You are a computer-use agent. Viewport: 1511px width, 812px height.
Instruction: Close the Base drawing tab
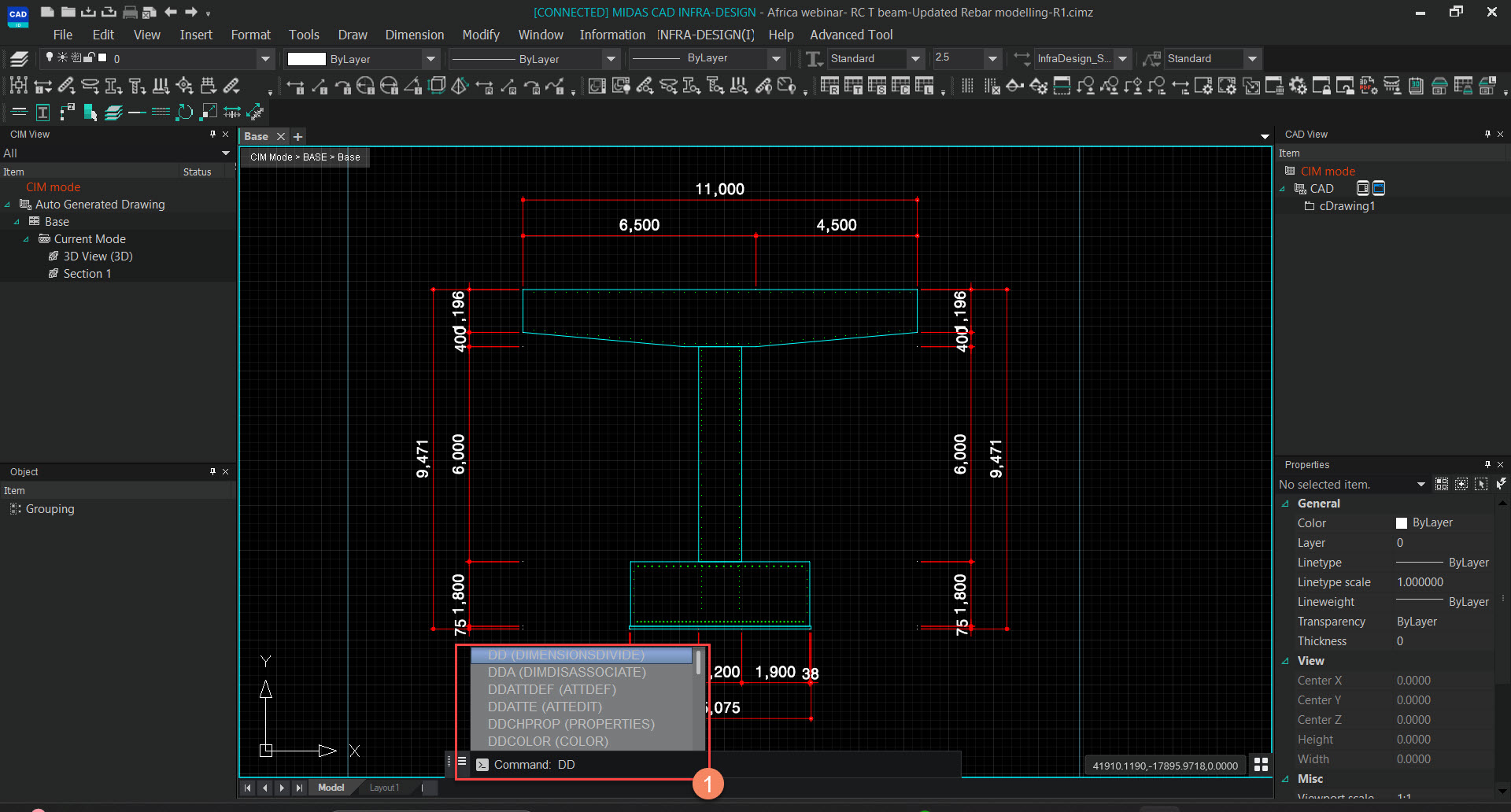click(x=281, y=136)
